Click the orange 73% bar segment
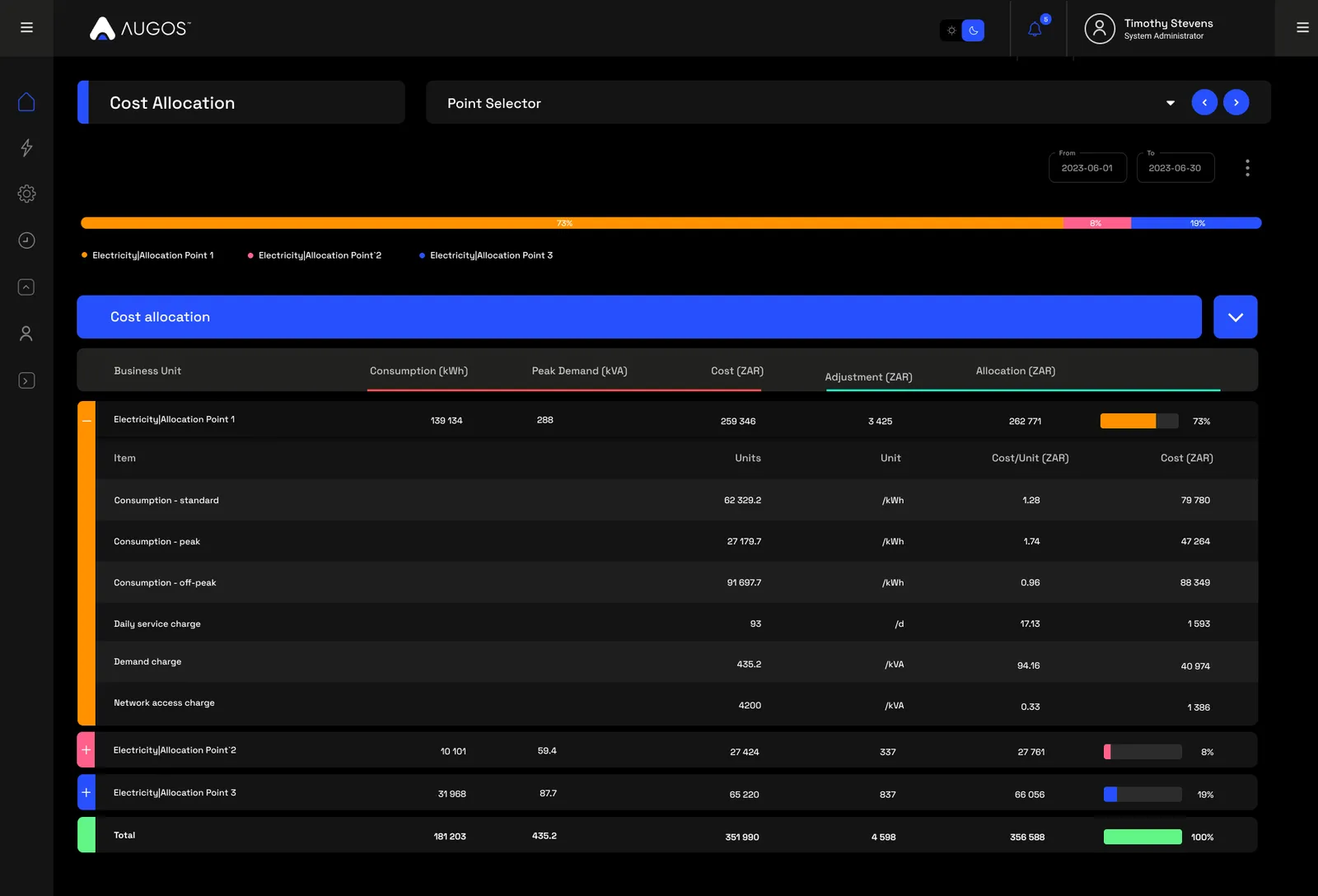This screenshot has height=896, width=1318. click(x=572, y=223)
